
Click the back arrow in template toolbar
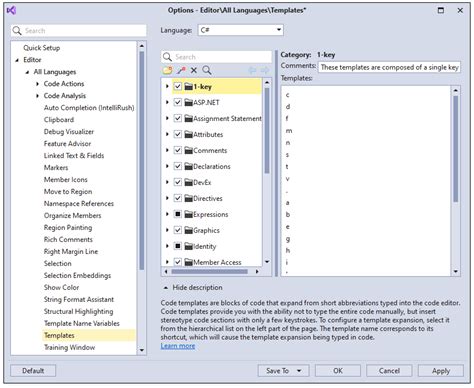pyautogui.click(x=252, y=70)
